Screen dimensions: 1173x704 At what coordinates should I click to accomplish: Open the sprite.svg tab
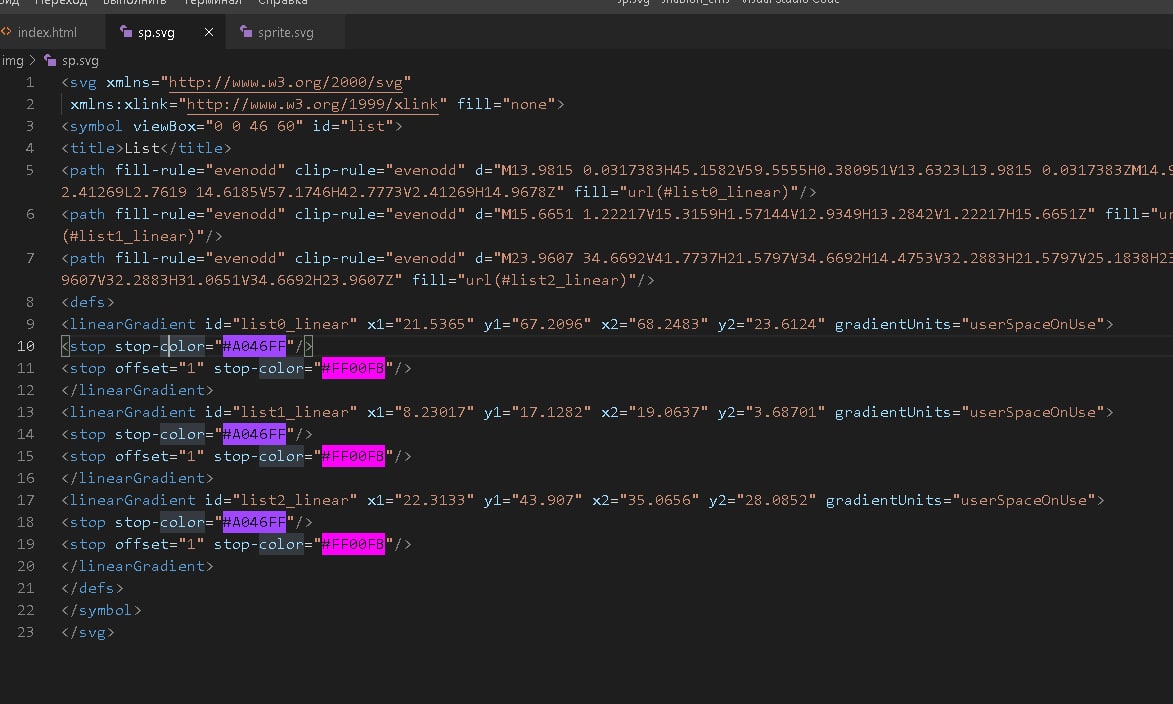285,32
